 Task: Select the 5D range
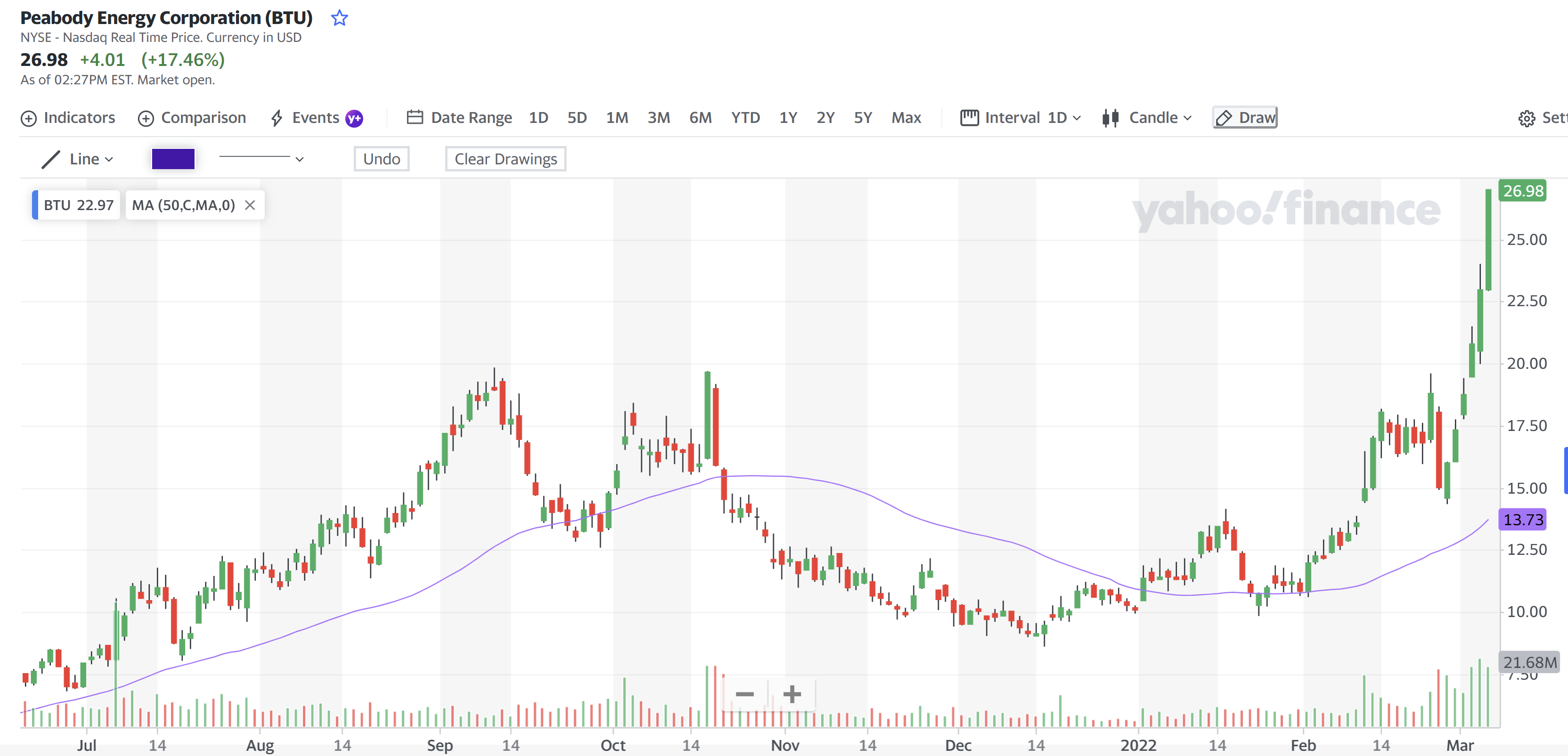pyautogui.click(x=577, y=117)
